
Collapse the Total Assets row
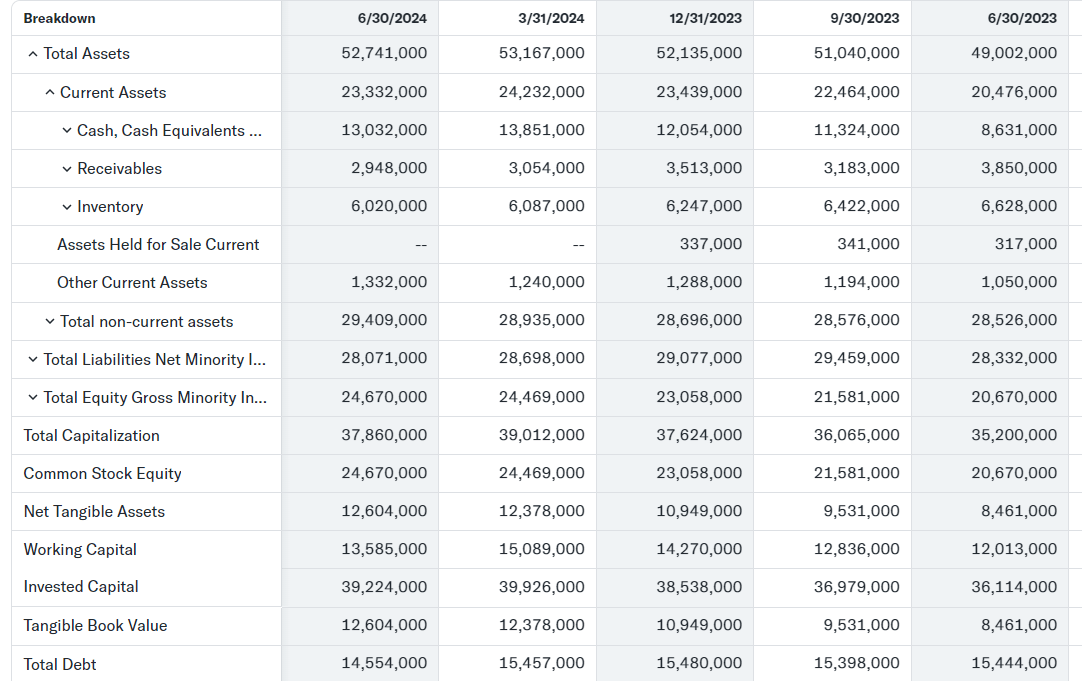[33, 54]
